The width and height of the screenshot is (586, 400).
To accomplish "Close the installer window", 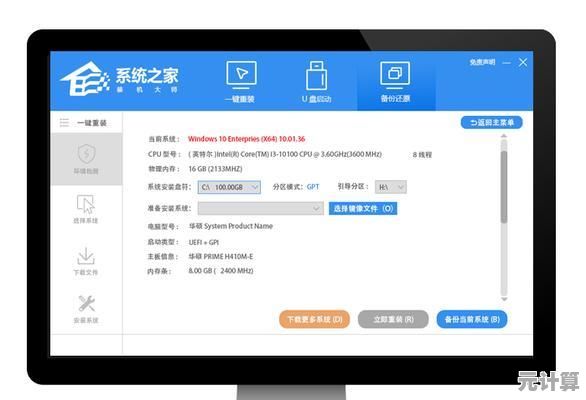I will coord(523,62).
